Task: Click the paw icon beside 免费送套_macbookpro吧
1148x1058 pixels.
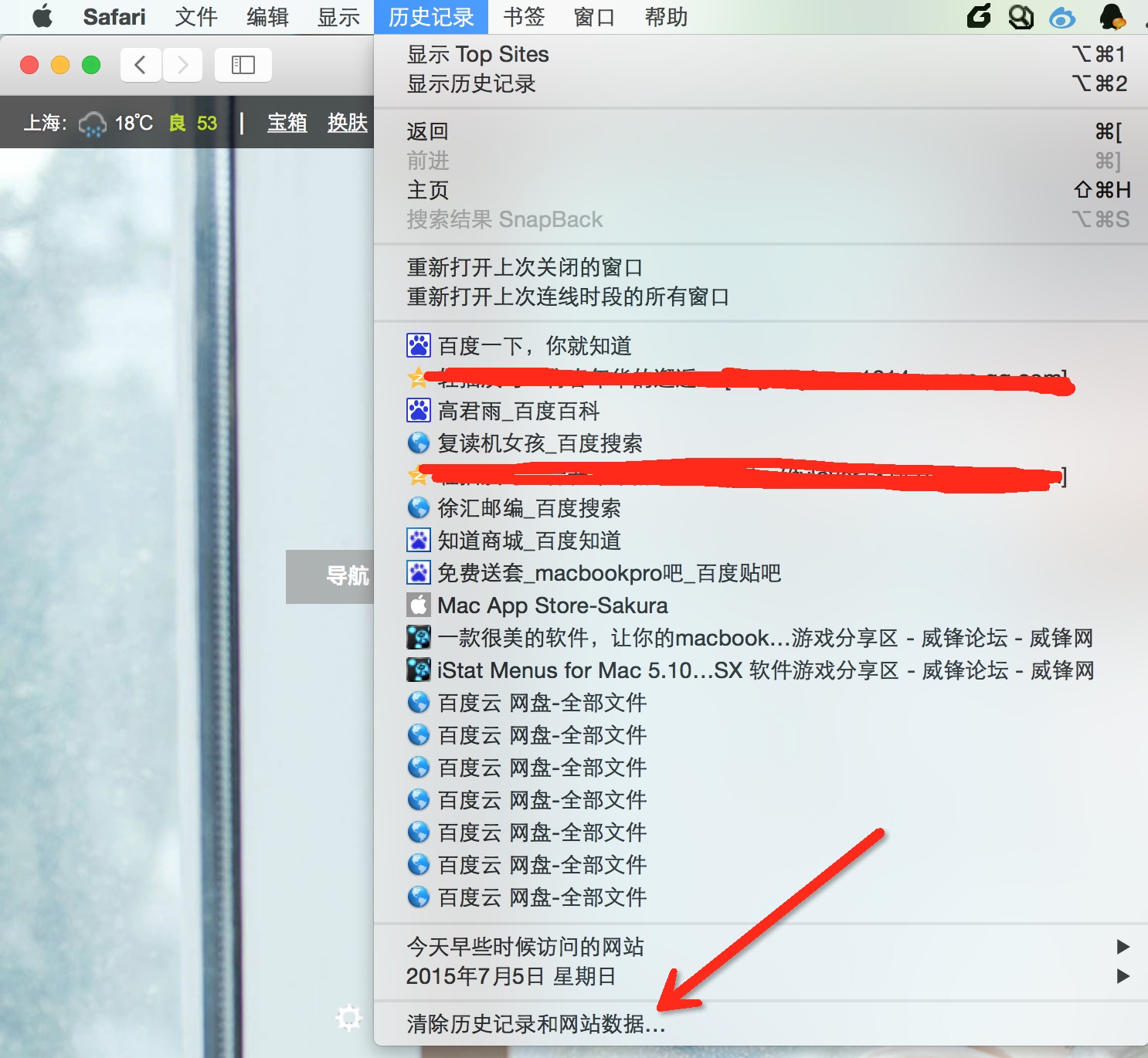Action: (x=419, y=572)
